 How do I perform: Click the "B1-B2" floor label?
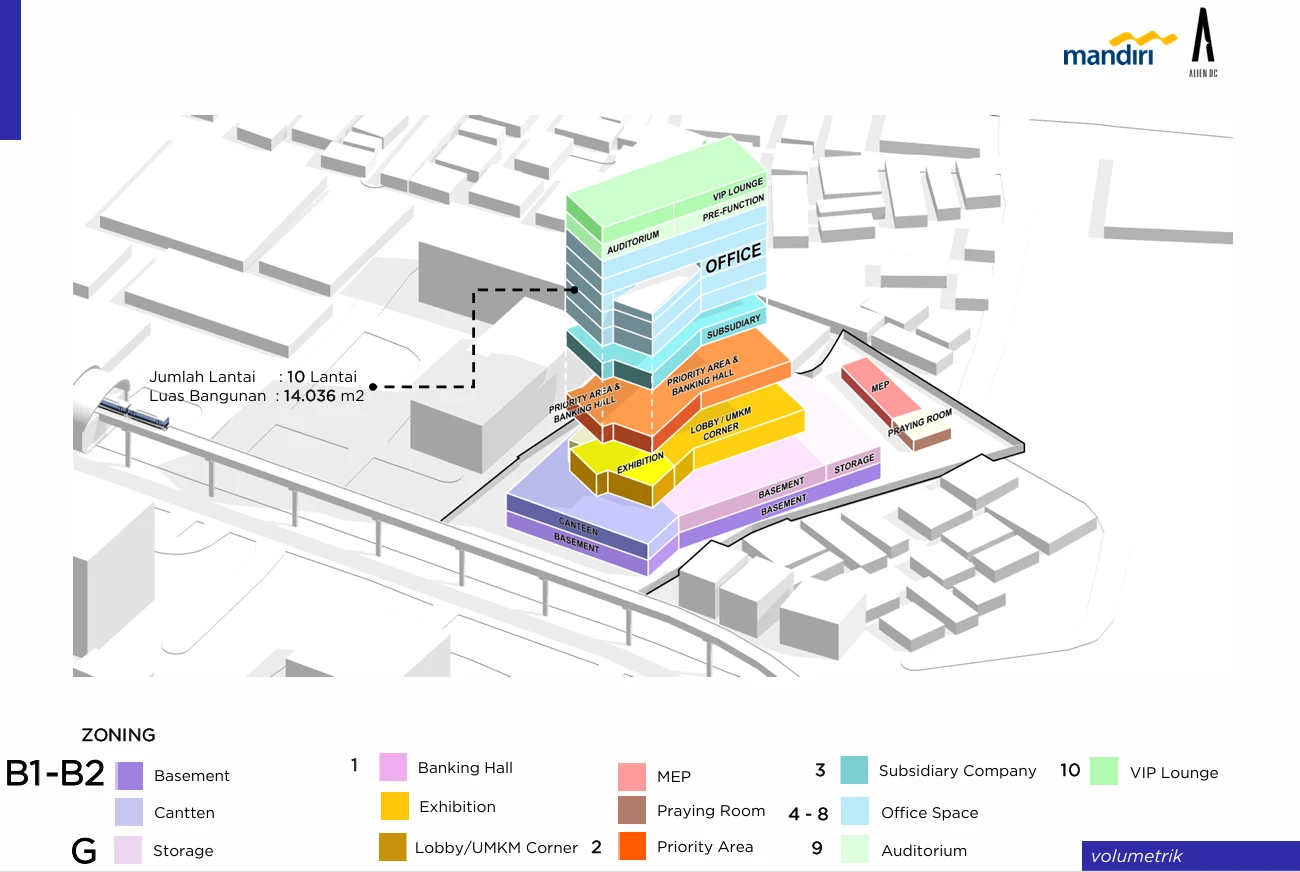(x=55, y=774)
